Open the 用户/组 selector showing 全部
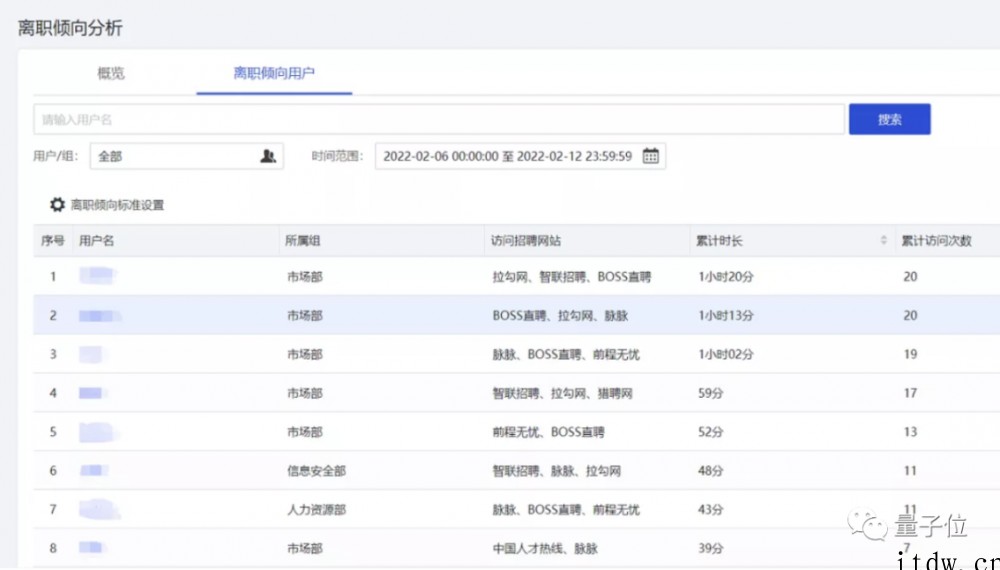 click(186, 156)
